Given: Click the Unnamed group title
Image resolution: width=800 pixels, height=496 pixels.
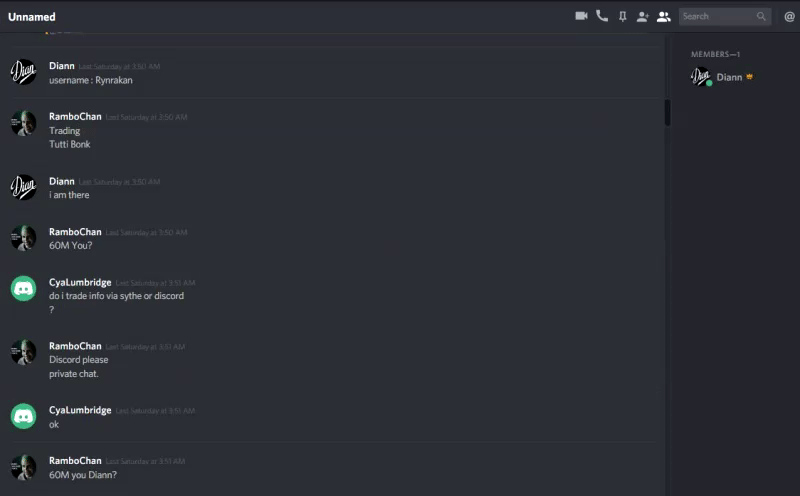Looking at the screenshot, I should (32, 17).
